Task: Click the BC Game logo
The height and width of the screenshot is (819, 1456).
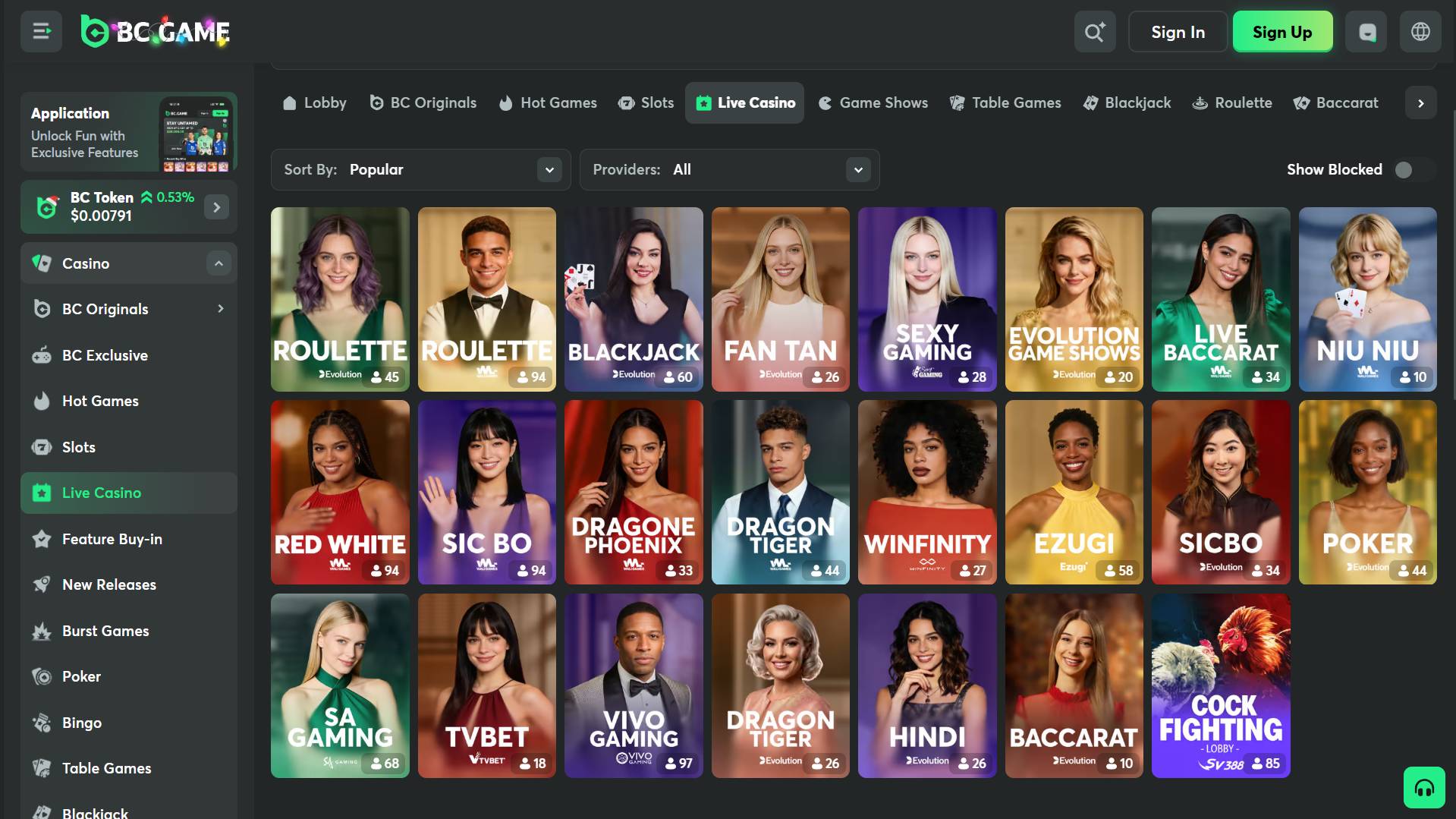Action: click(x=156, y=32)
